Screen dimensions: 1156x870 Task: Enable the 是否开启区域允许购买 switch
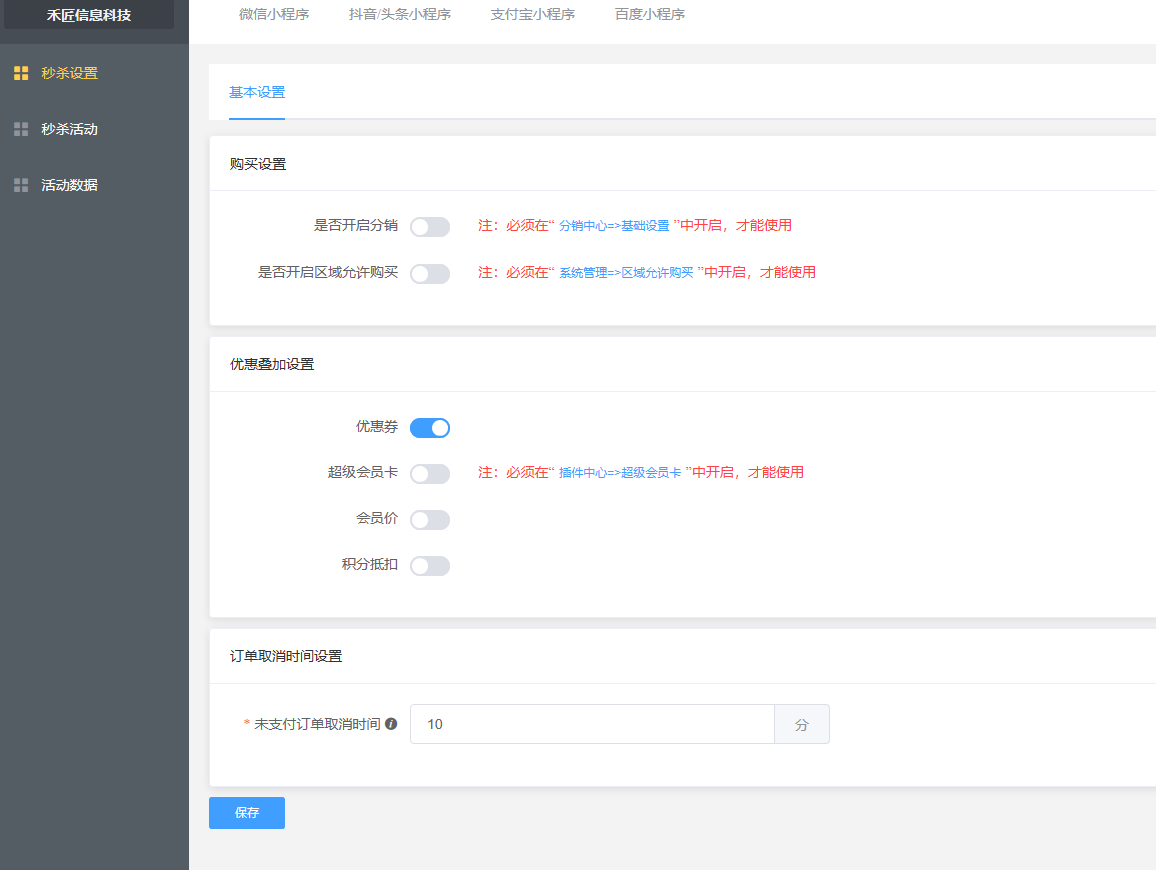click(x=430, y=274)
